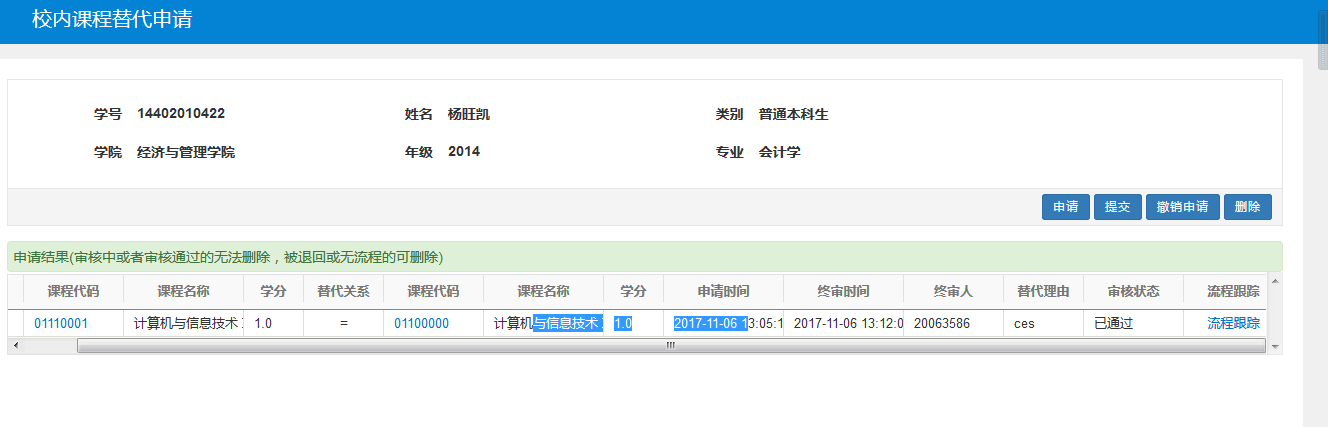Open the 流程跟踪 link in the row

point(1233,324)
